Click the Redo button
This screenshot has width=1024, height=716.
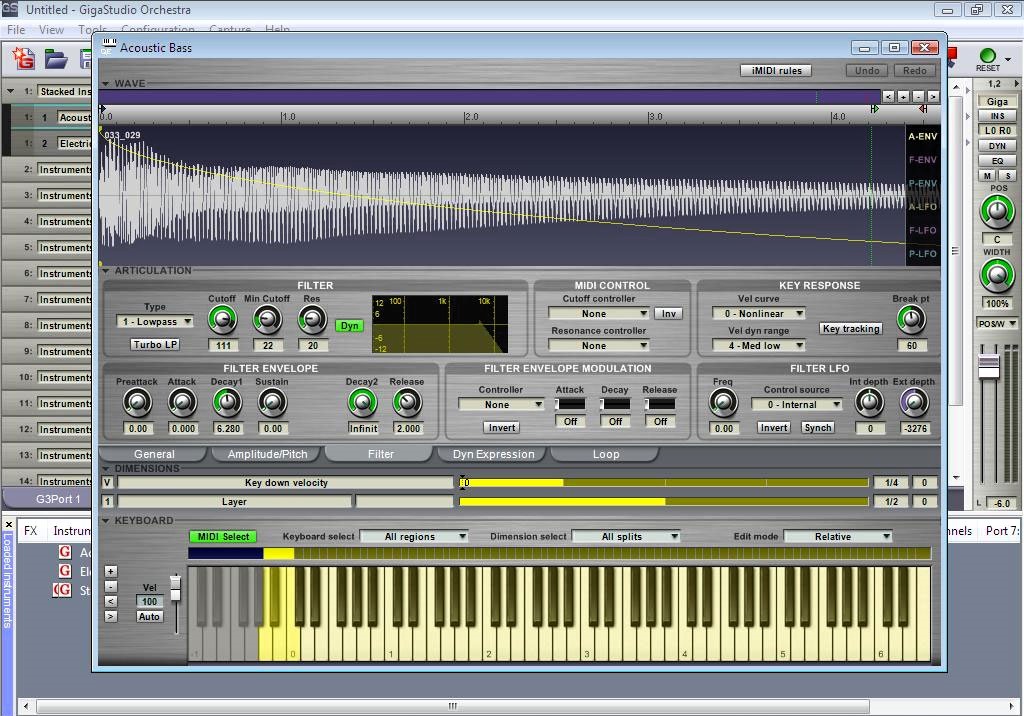(x=914, y=71)
